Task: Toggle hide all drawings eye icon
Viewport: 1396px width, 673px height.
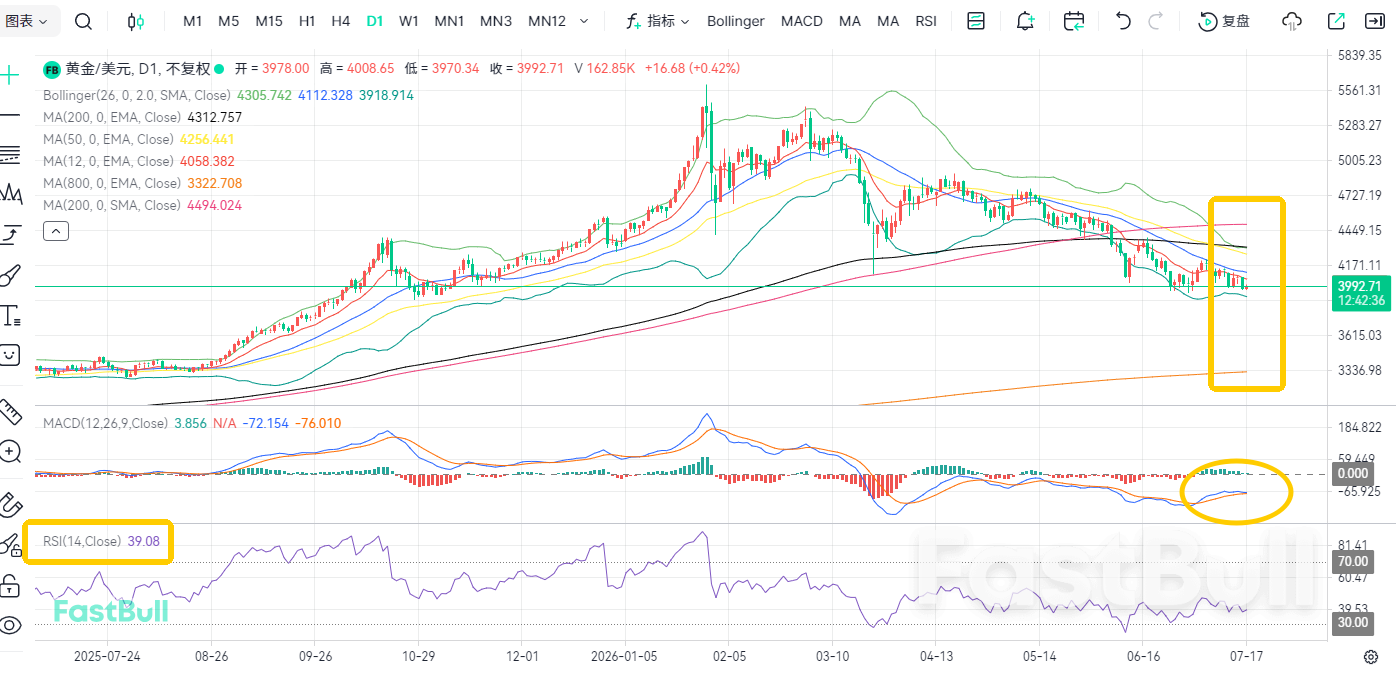Action: pyautogui.click(x=10, y=626)
